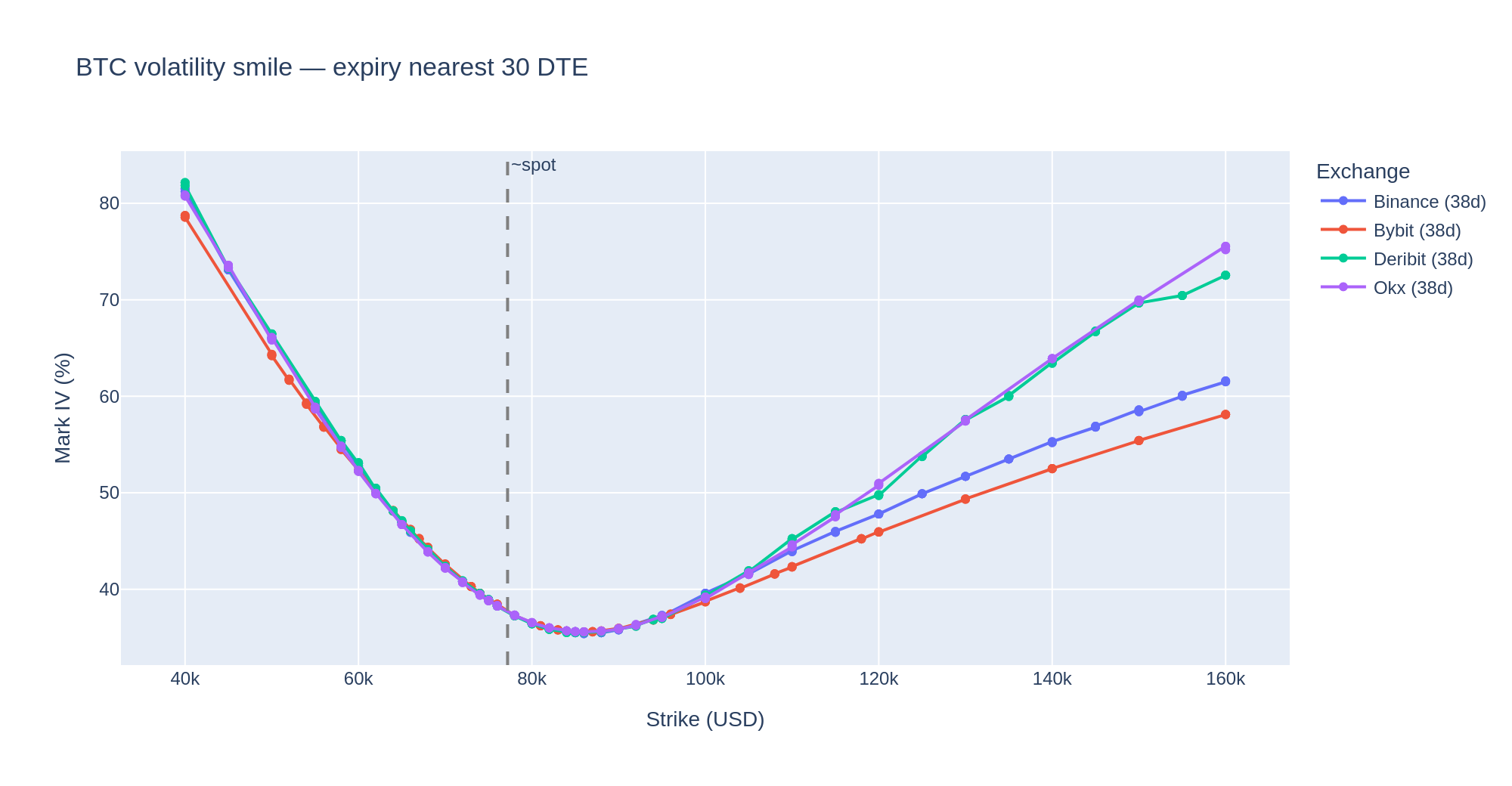
Task: Click the 40k x-axis tick label
Action: pyautogui.click(x=185, y=679)
